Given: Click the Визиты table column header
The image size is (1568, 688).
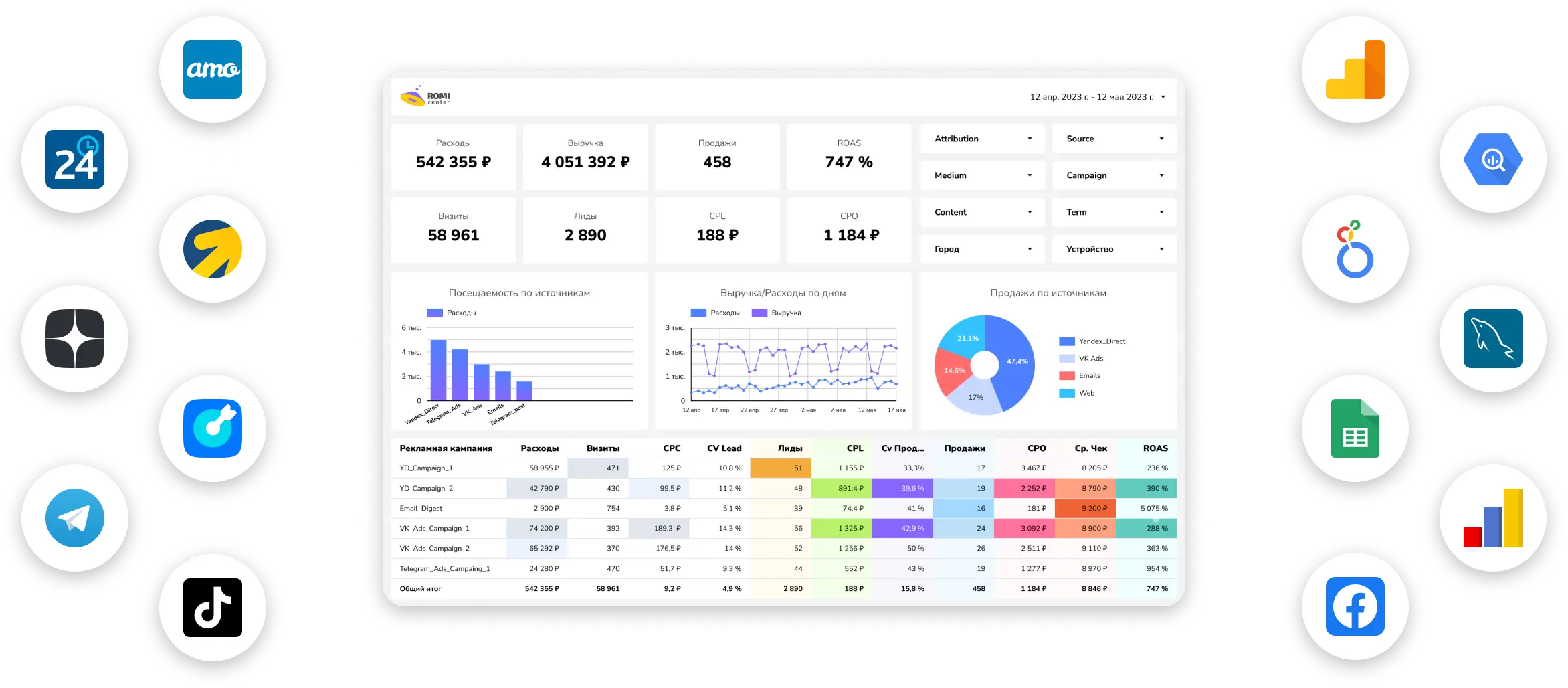Looking at the screenshot, I should [603, 448].
